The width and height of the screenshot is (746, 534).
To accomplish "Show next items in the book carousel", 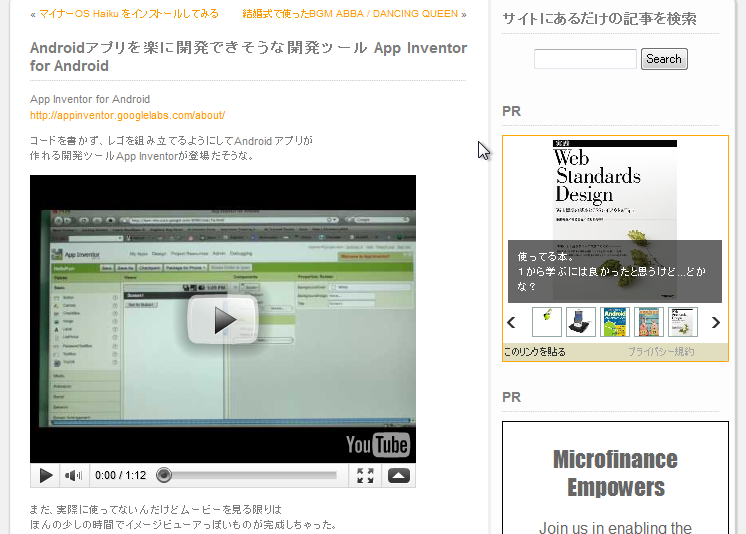I will (x=716, y=323).
